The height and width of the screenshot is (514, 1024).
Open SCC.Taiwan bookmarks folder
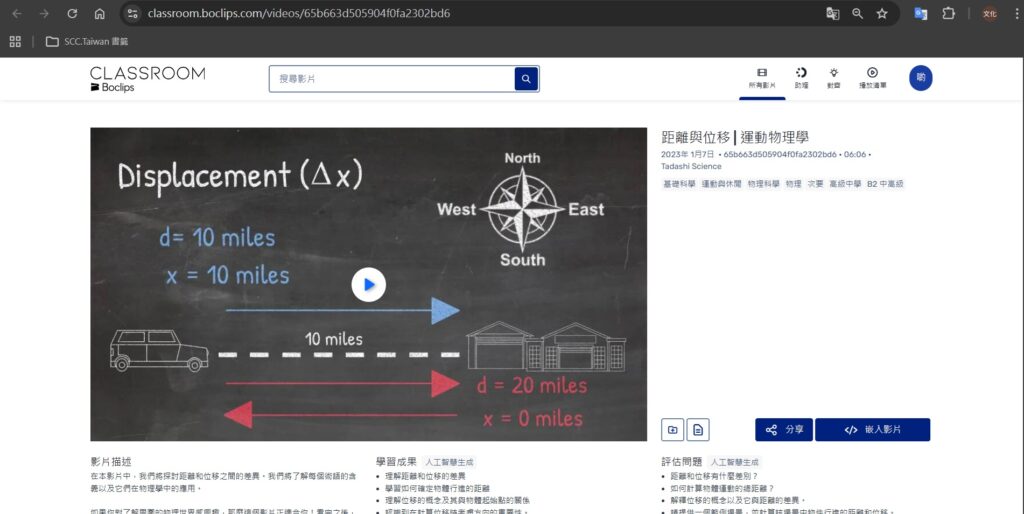point(87,41)
